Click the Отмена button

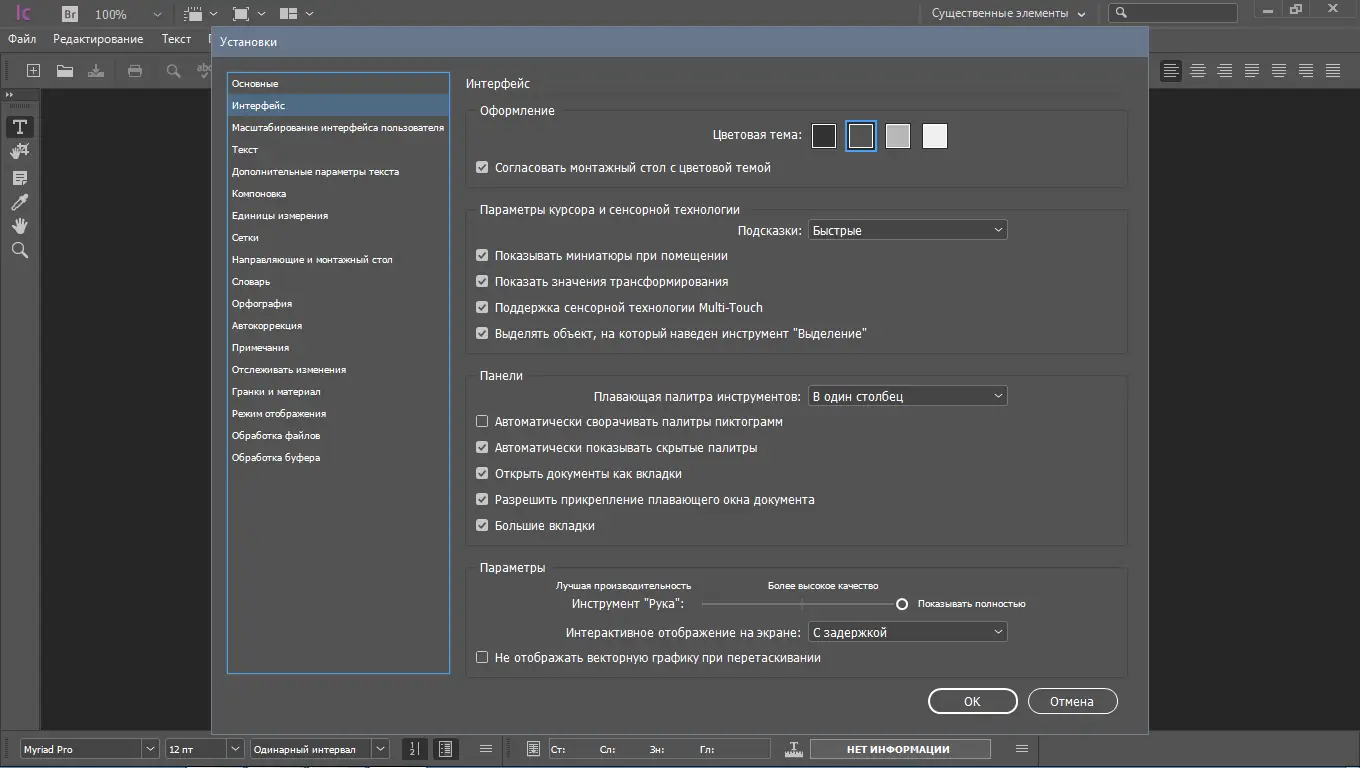pyautogui.click(x=1072, y=701)
